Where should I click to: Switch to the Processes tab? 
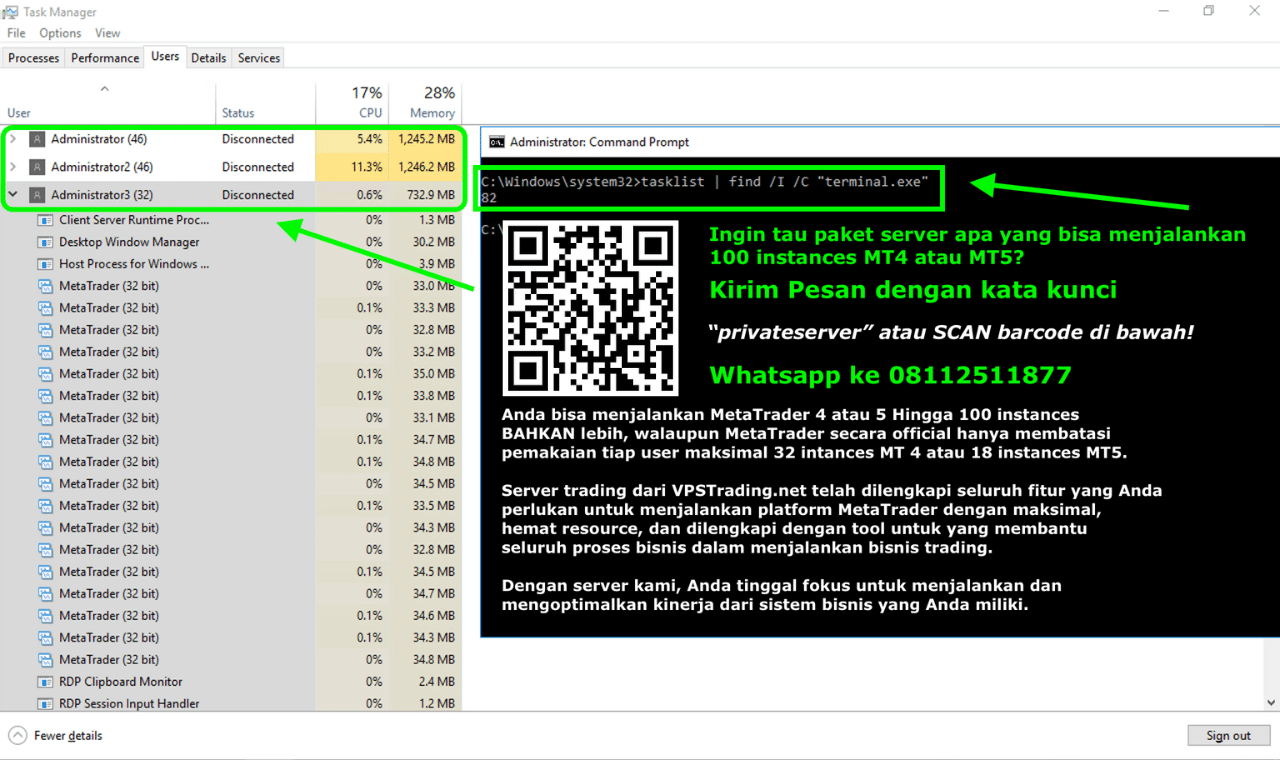click(x=34, y=58)
